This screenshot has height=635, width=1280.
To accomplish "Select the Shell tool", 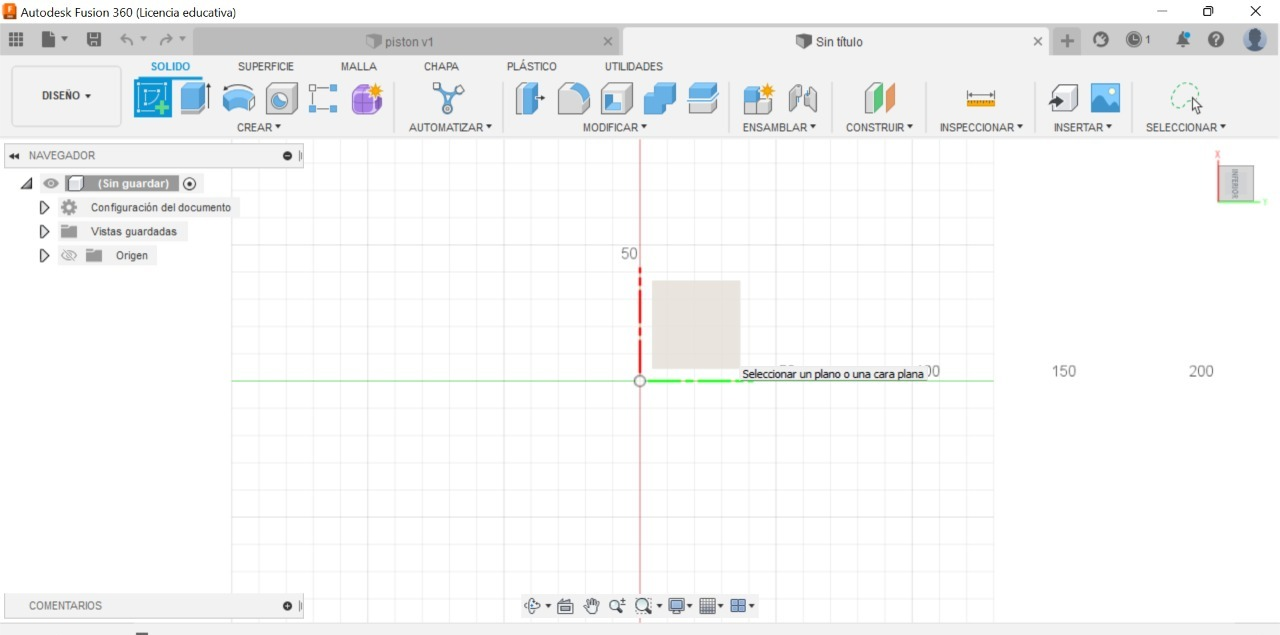I will point(617,98).
